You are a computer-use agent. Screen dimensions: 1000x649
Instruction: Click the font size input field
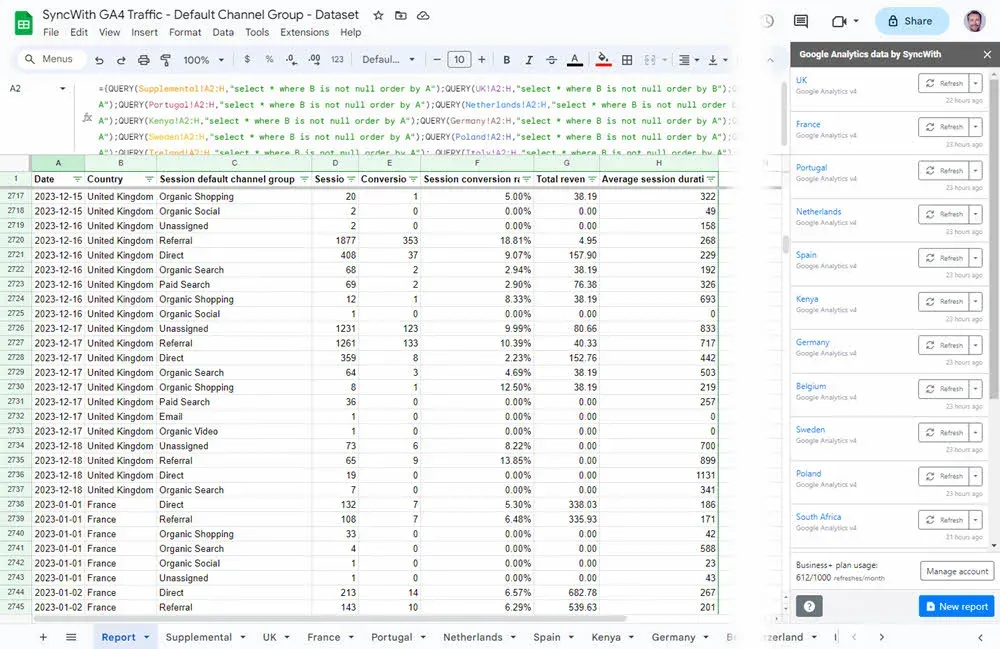coord(459,59)
